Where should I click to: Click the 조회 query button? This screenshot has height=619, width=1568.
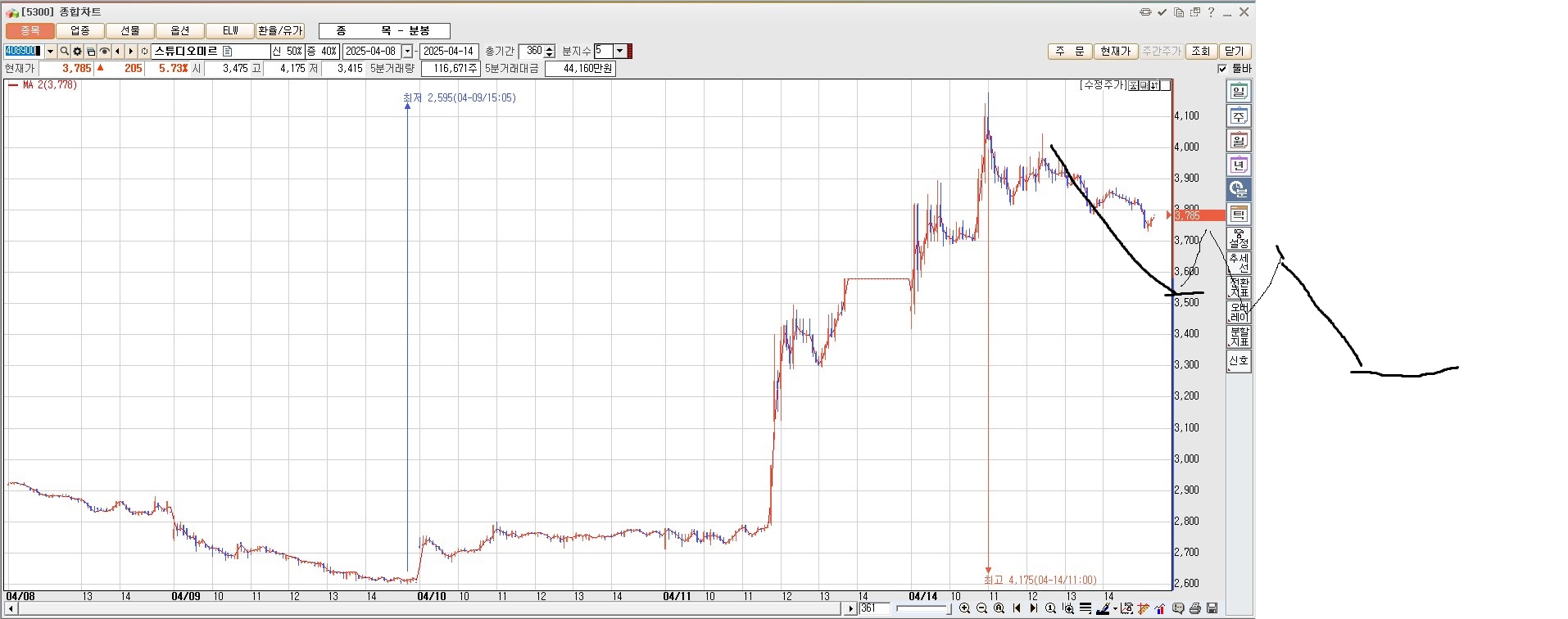click(x=1200, y=52)
